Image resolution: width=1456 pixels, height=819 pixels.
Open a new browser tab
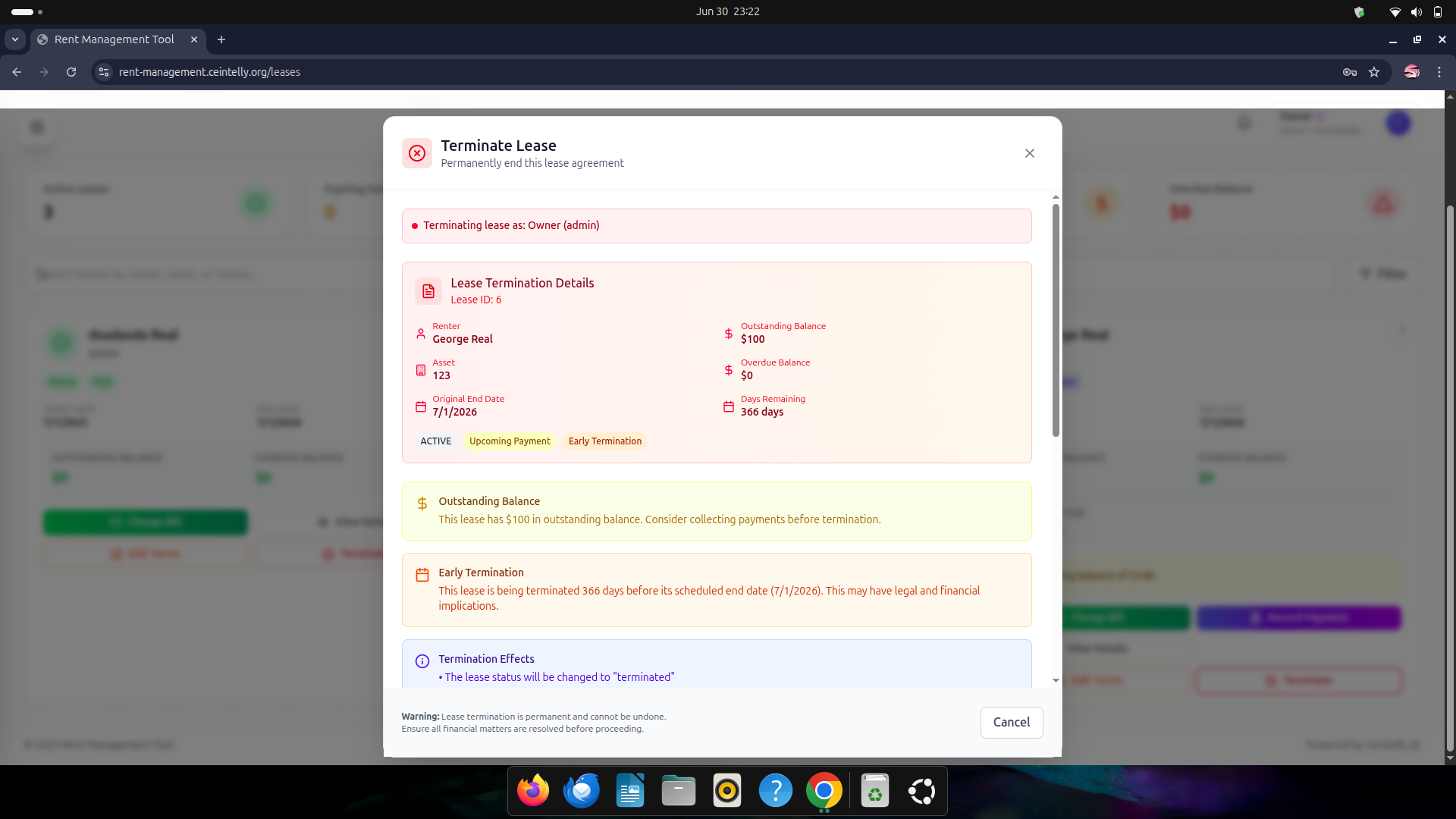point(221,39)
